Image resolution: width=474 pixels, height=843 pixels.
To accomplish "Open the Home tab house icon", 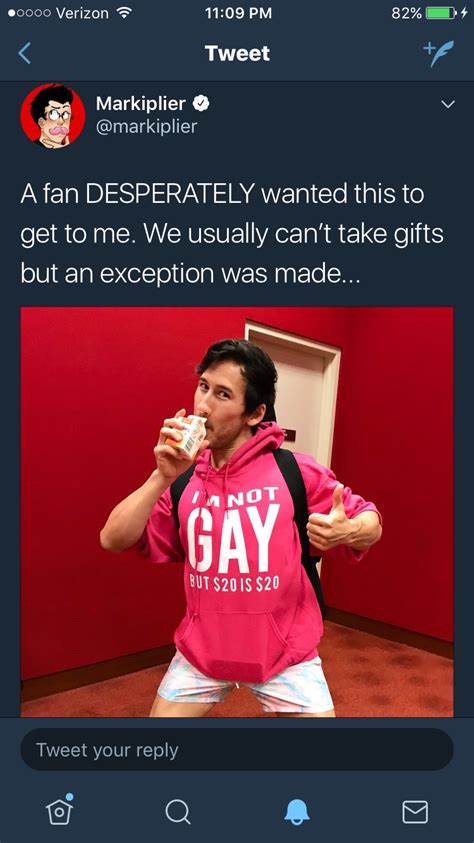I will coord(60,810).
